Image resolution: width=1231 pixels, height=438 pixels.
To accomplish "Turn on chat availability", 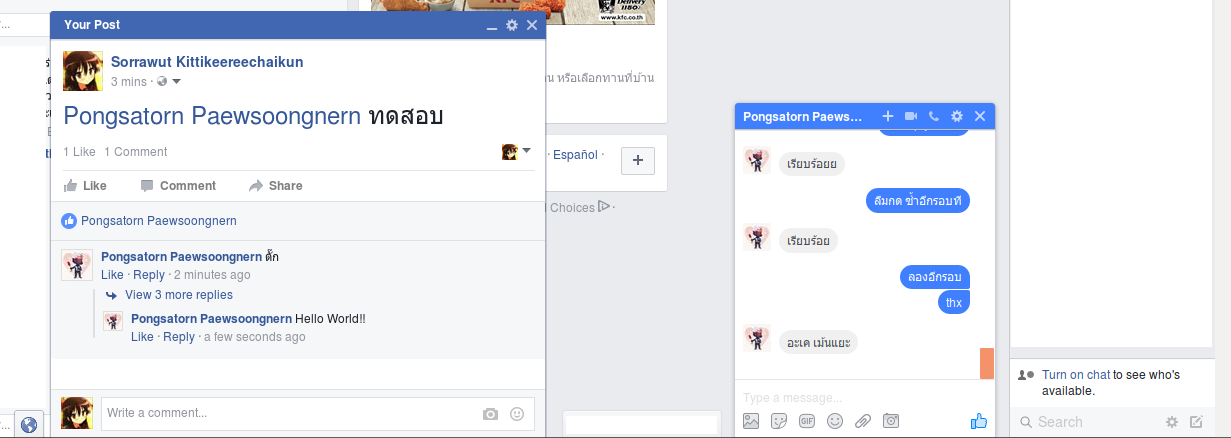I will 1075,375.
